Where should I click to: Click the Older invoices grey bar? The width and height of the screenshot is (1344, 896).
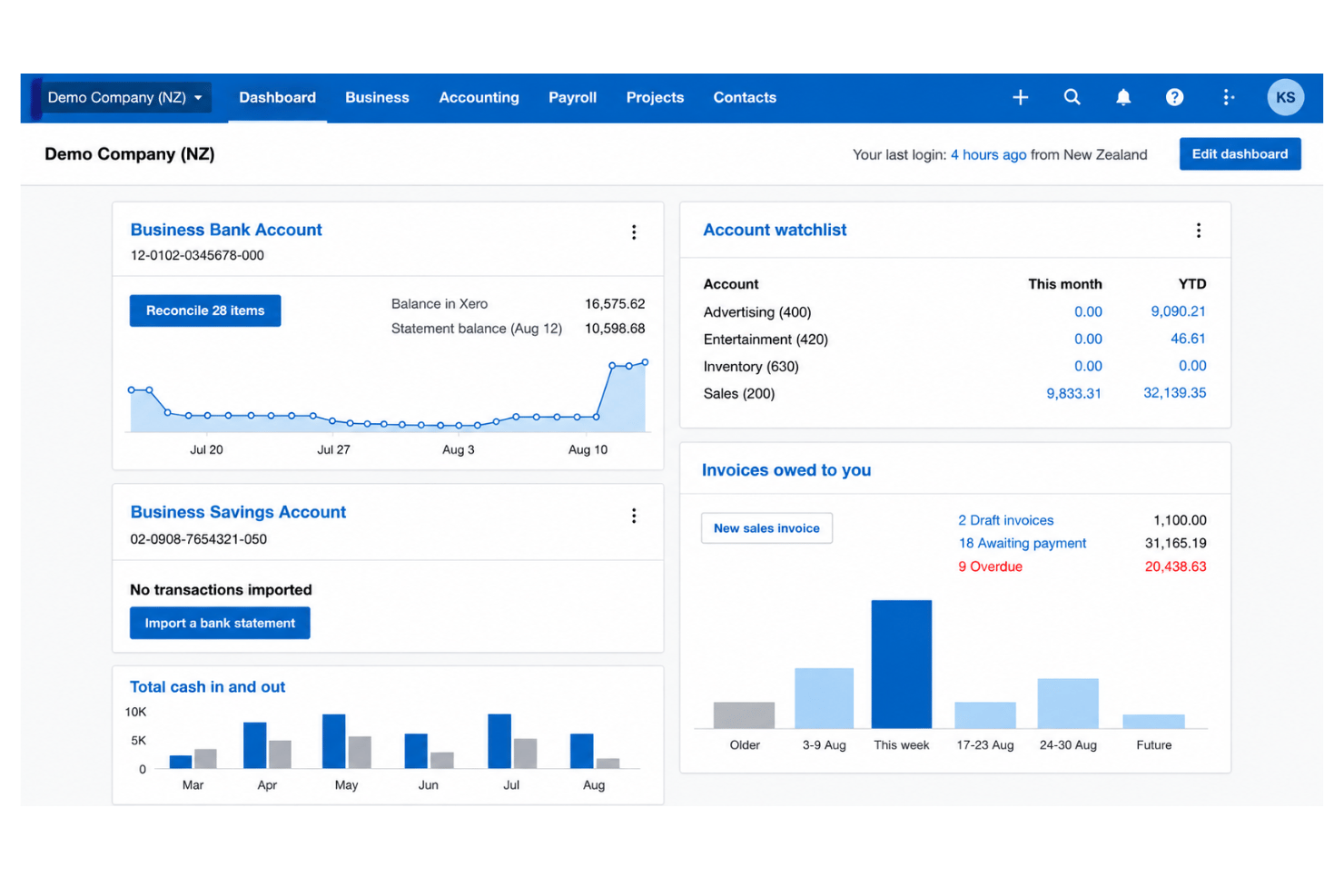point(744,714)
